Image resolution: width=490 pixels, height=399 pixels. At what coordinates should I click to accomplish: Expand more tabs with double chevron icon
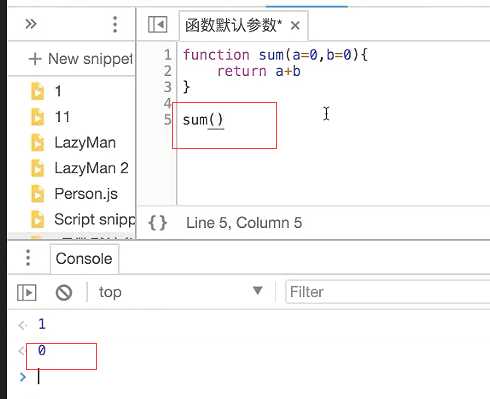pyautogui.click(x=31, y=24)
